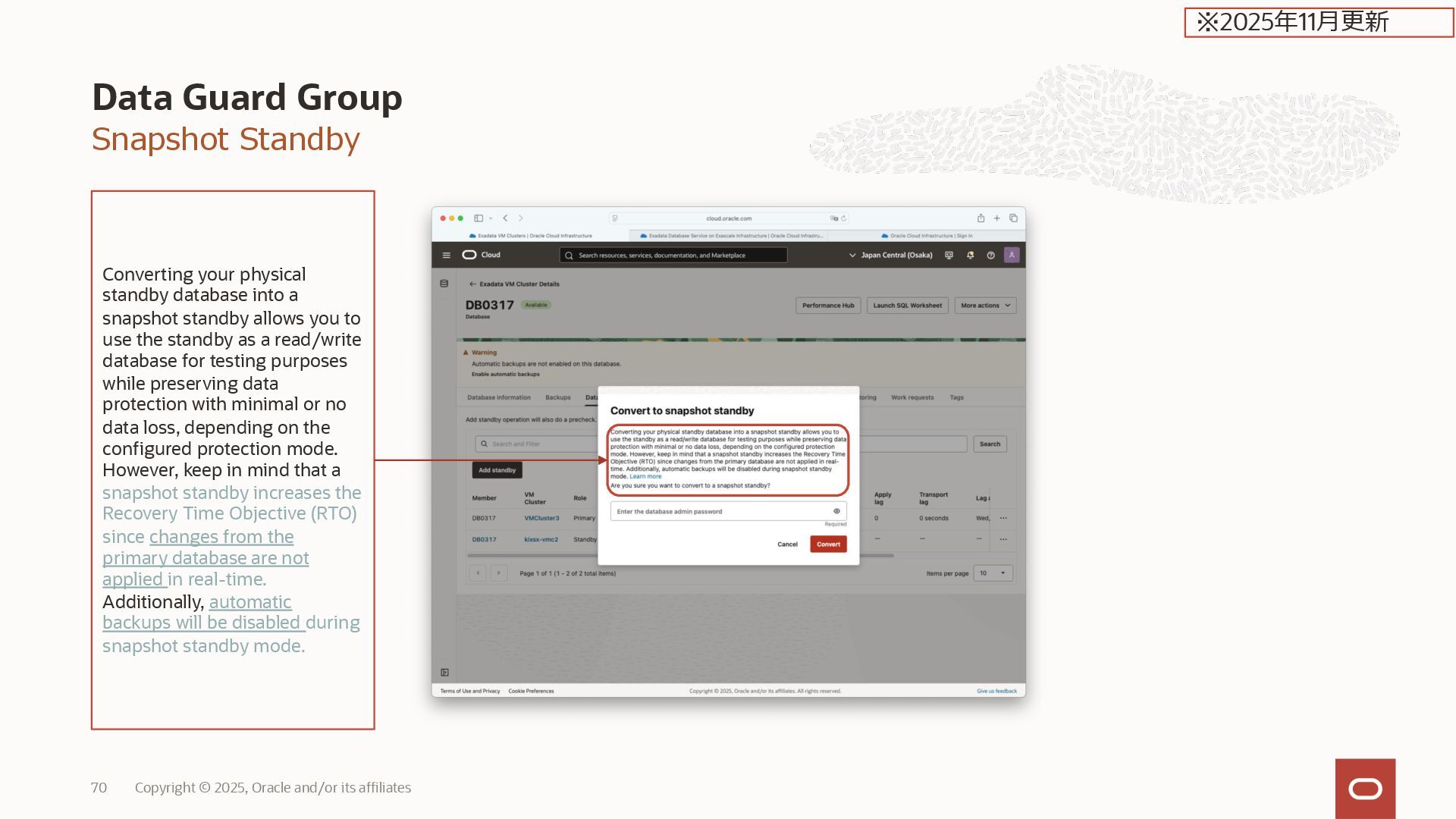Open the help question mark icon
The width and height of the screenshot is (1456, 819).
[x=990, y=256]
